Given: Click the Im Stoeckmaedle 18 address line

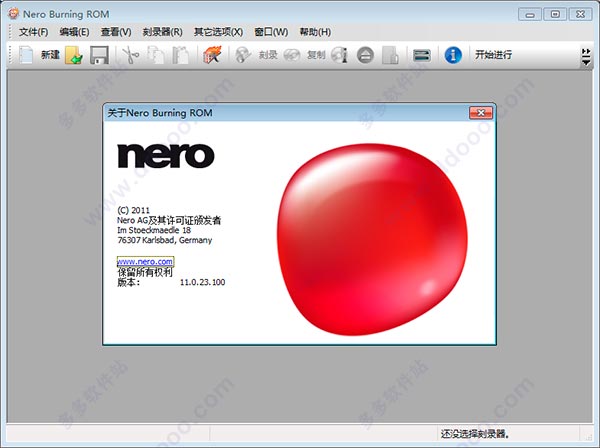Looking at the screenshot, I should 154,230.
